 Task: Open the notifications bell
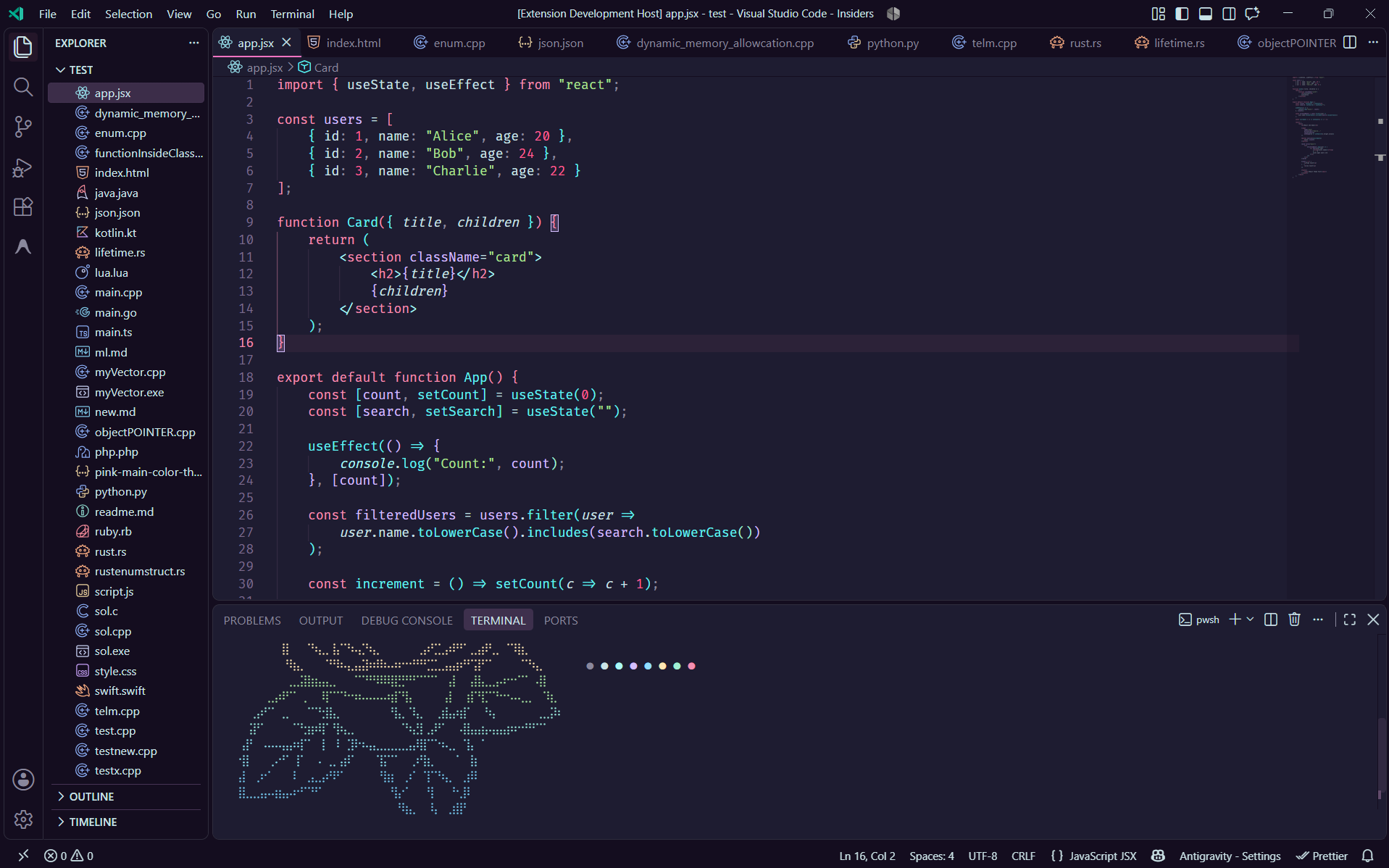tap(1367, 856)
